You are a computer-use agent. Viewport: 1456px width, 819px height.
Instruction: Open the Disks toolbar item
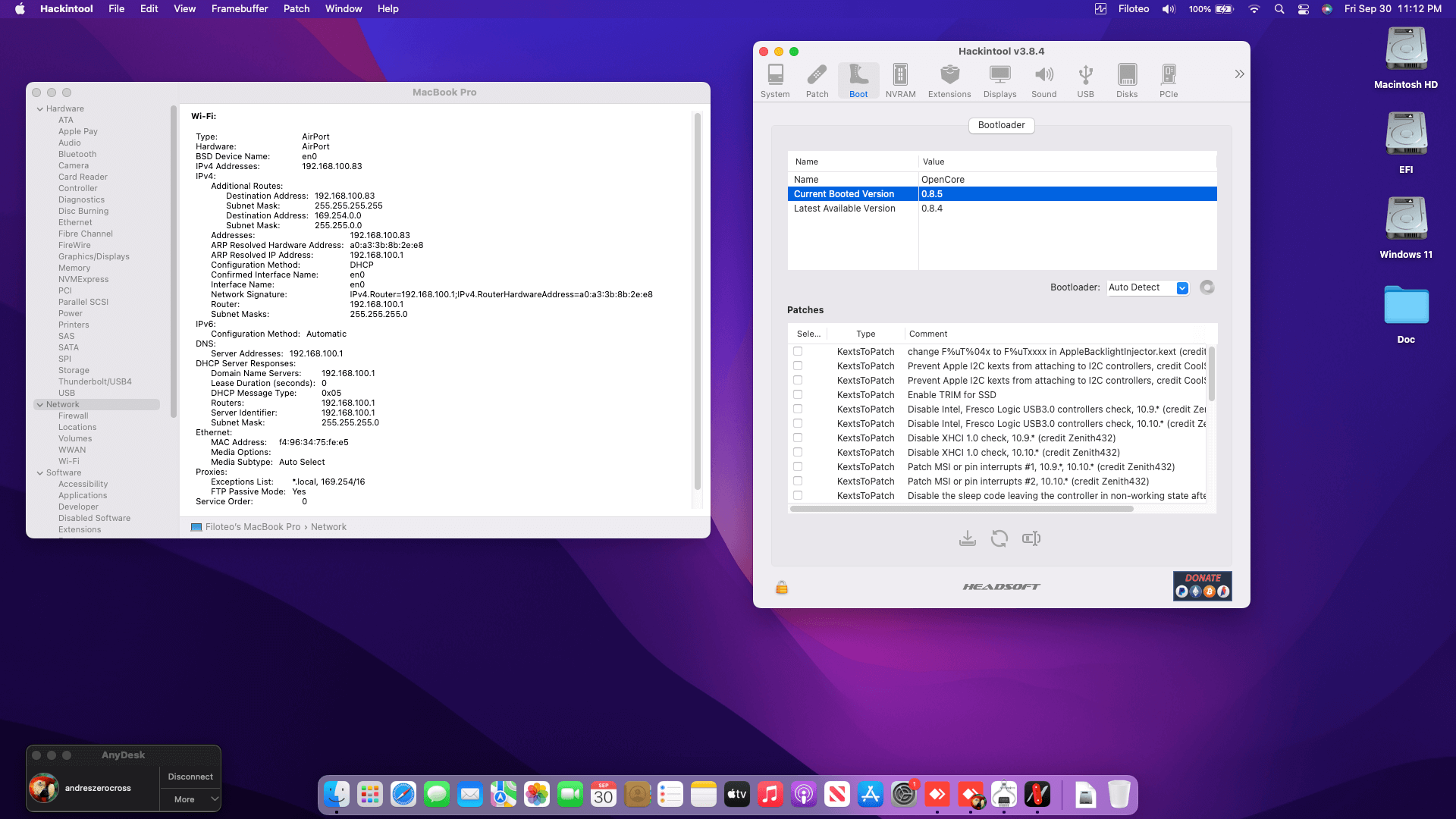[x=1127, y=80]
